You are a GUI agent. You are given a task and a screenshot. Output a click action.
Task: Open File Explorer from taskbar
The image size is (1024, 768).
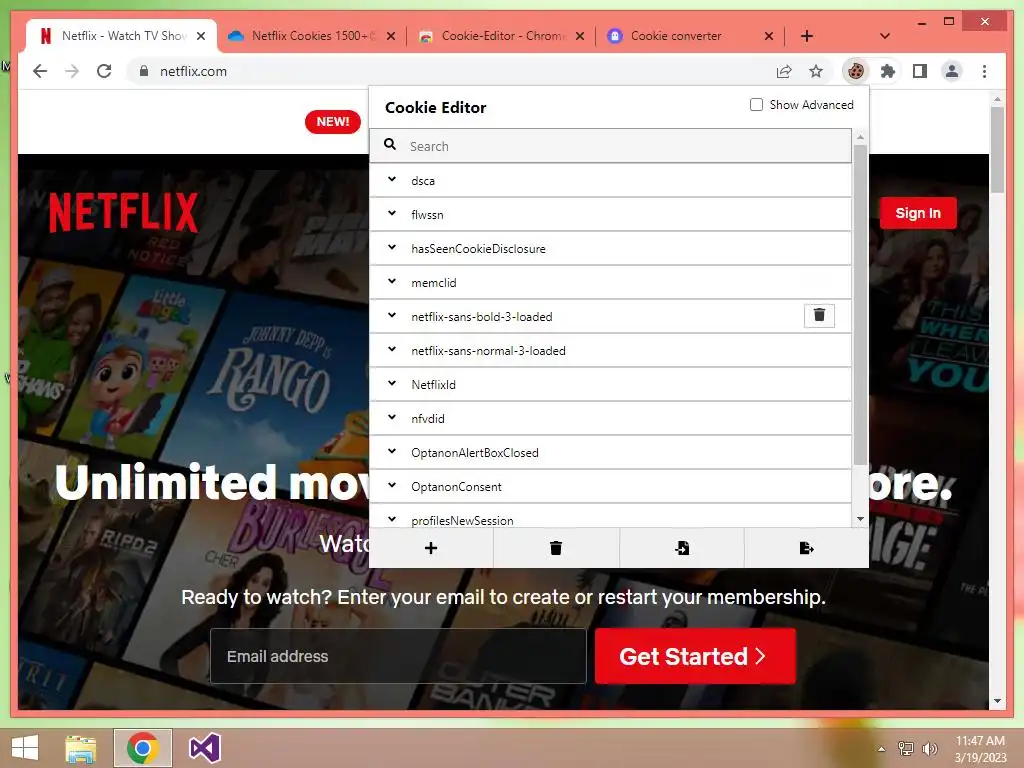(x=81, y=748)
